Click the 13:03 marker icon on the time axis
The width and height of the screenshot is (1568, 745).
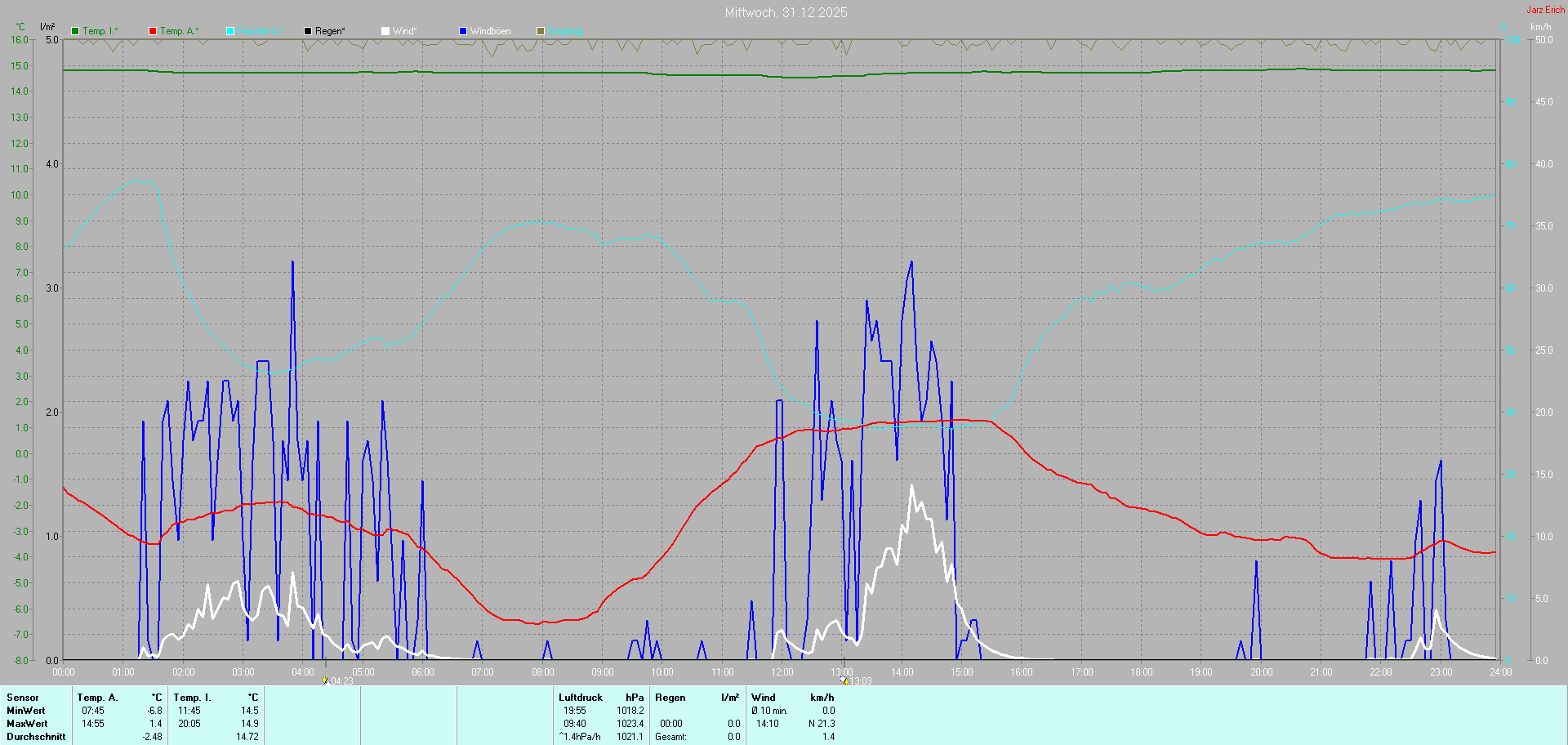click(844, 680)
